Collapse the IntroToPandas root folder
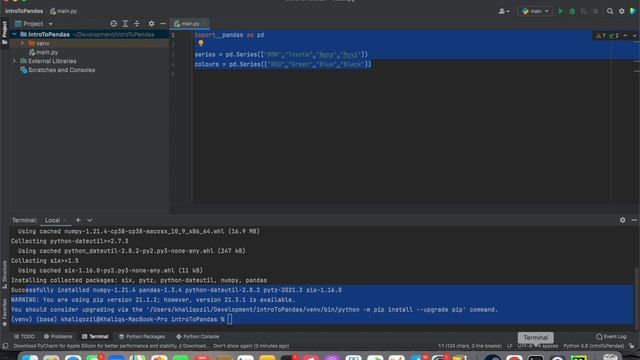The height and width of the screenshot is (360, 640). [15, 34]
